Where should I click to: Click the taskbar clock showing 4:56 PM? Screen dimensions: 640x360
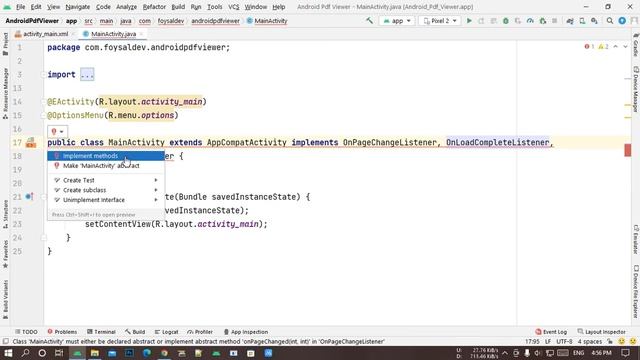pos(601,353)
